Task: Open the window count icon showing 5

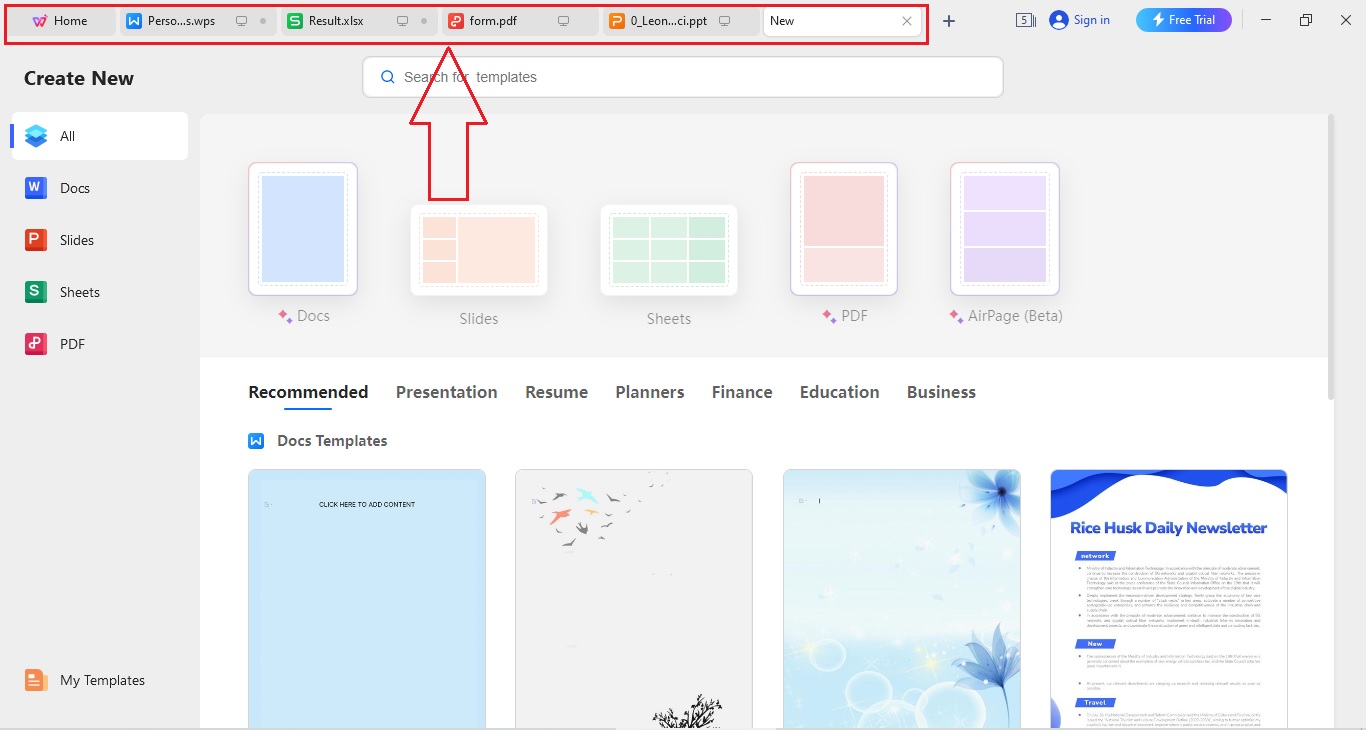Action: [x=1025, y=20]
